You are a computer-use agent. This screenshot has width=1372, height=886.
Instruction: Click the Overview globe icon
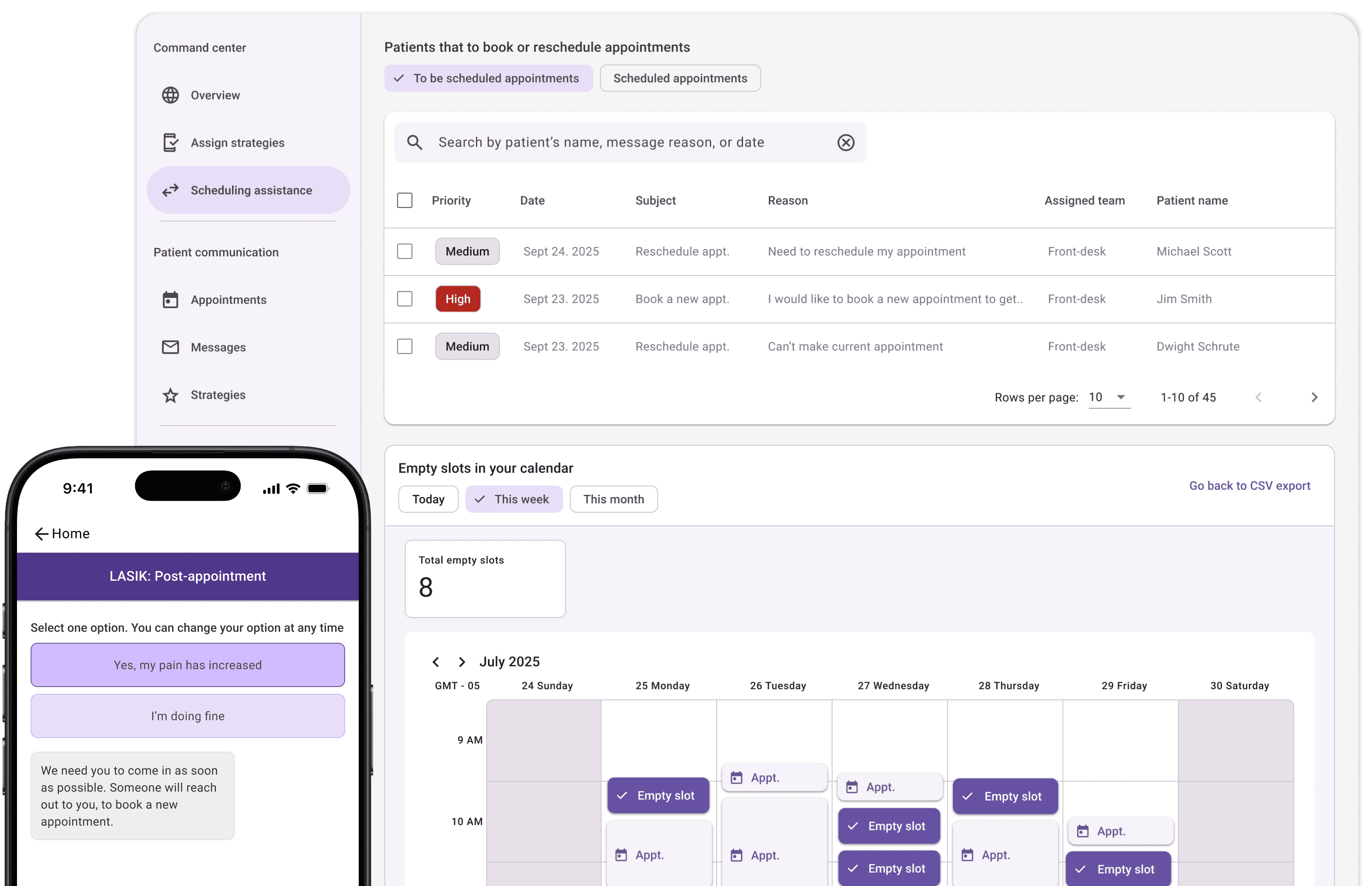170,95
